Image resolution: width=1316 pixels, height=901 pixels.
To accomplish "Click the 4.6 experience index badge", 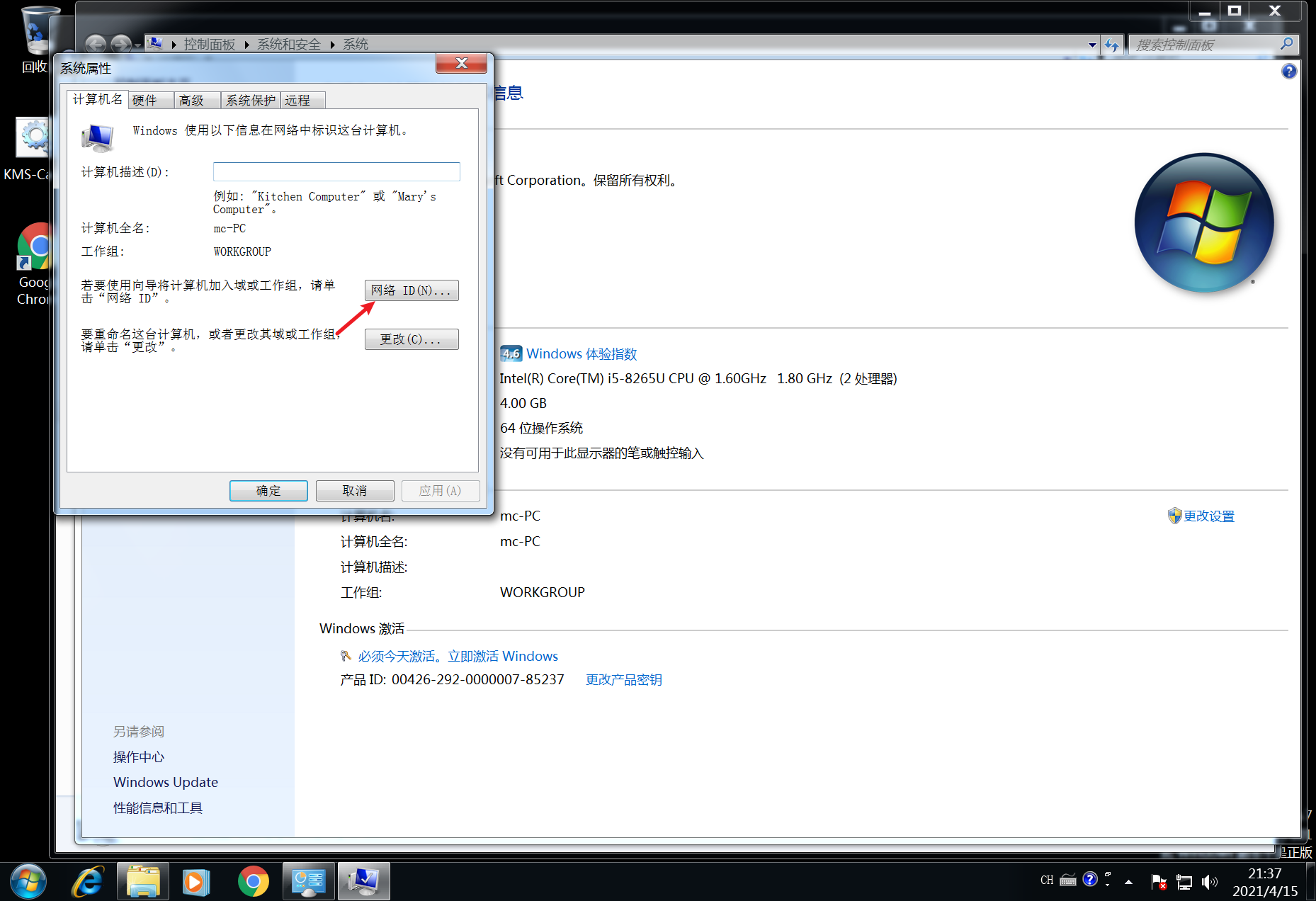I will click(x=511, y=353).
